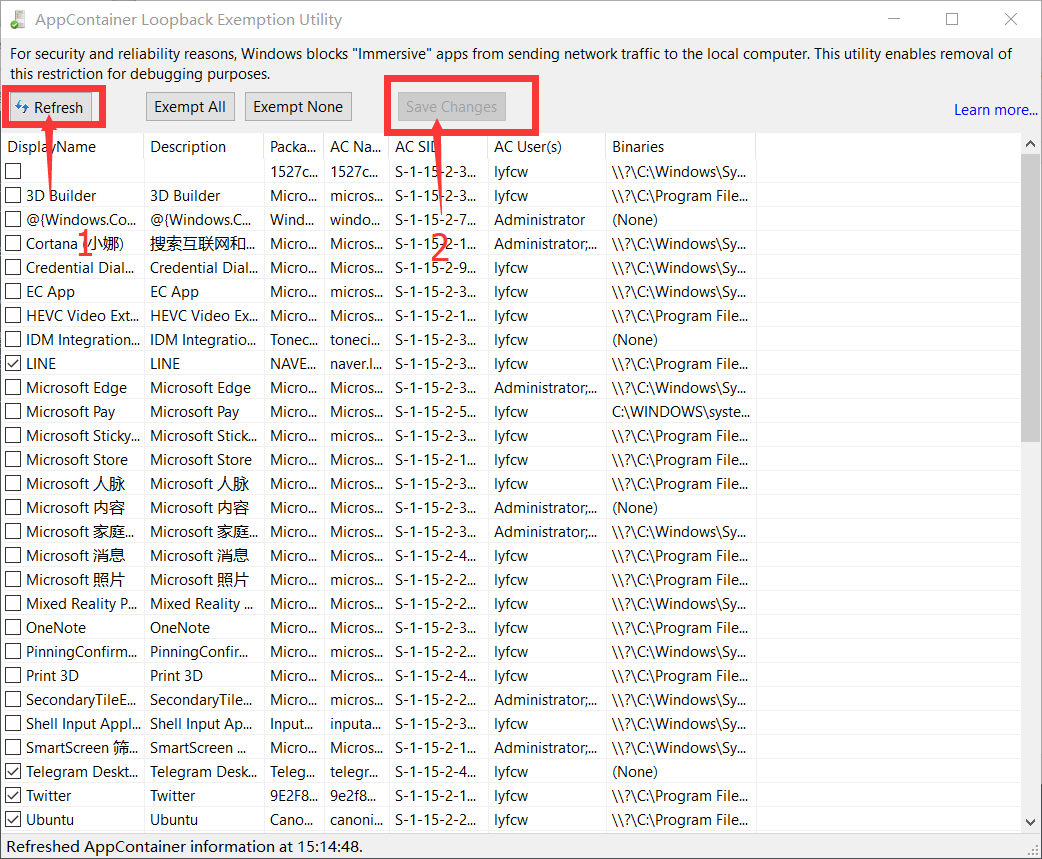Click status bar refreshed message
Image resolution: width=1042 pixels, height=859 pixels.
pos(185,846)
